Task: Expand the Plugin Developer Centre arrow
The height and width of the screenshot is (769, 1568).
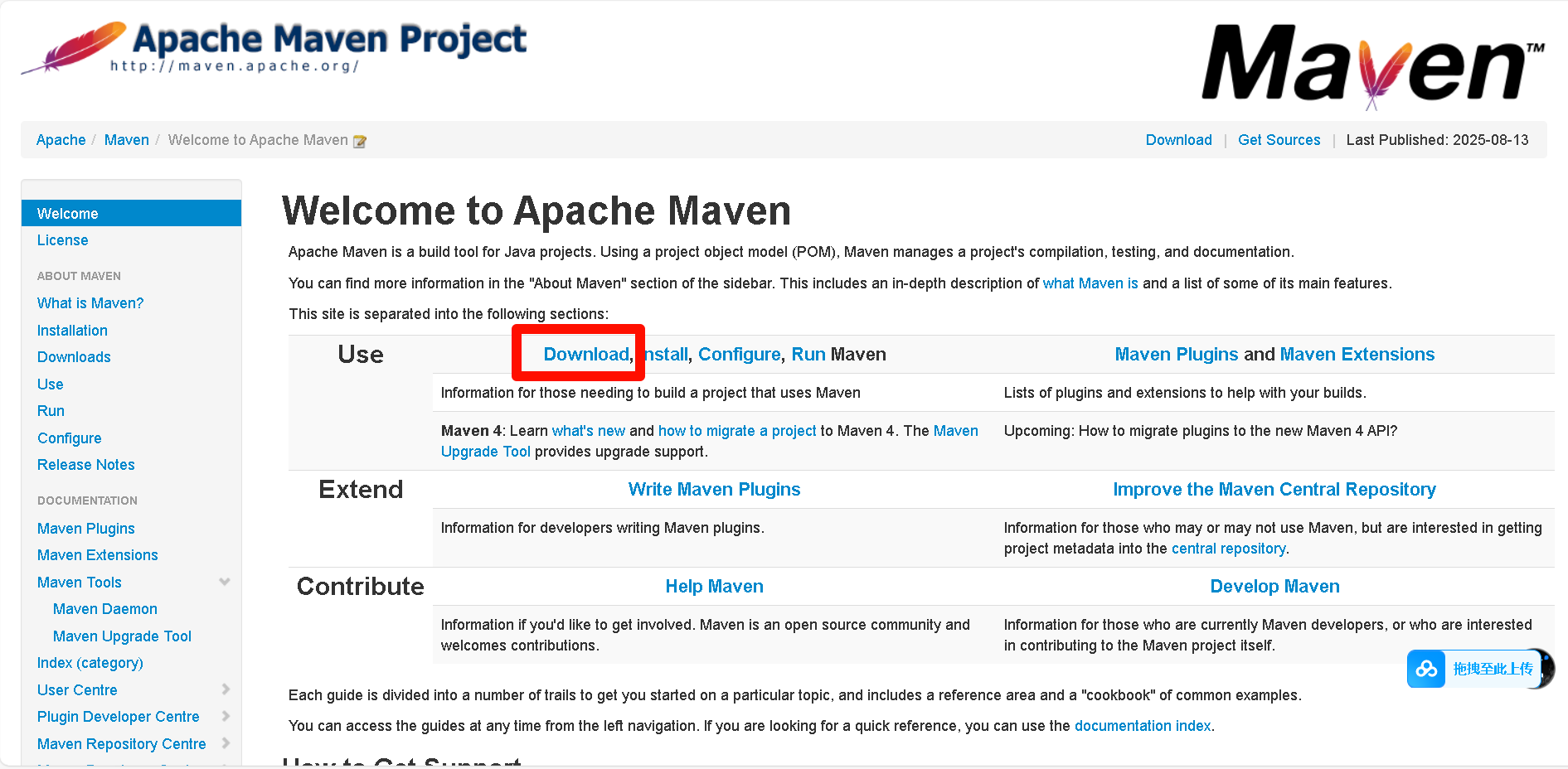Action: (x=226, y=716)
